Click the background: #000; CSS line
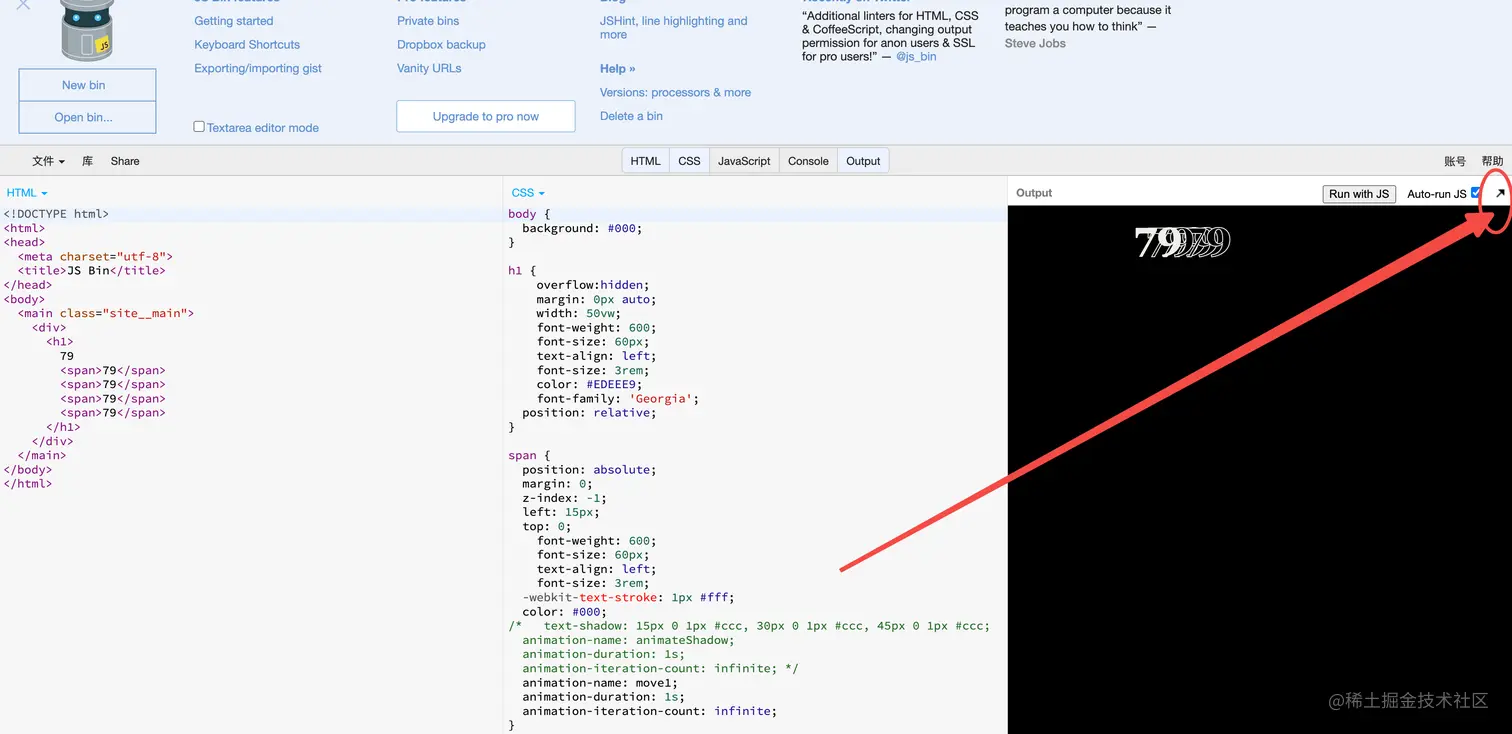The height and width of the screenshot is (734, 1512). tap(582, 228)
